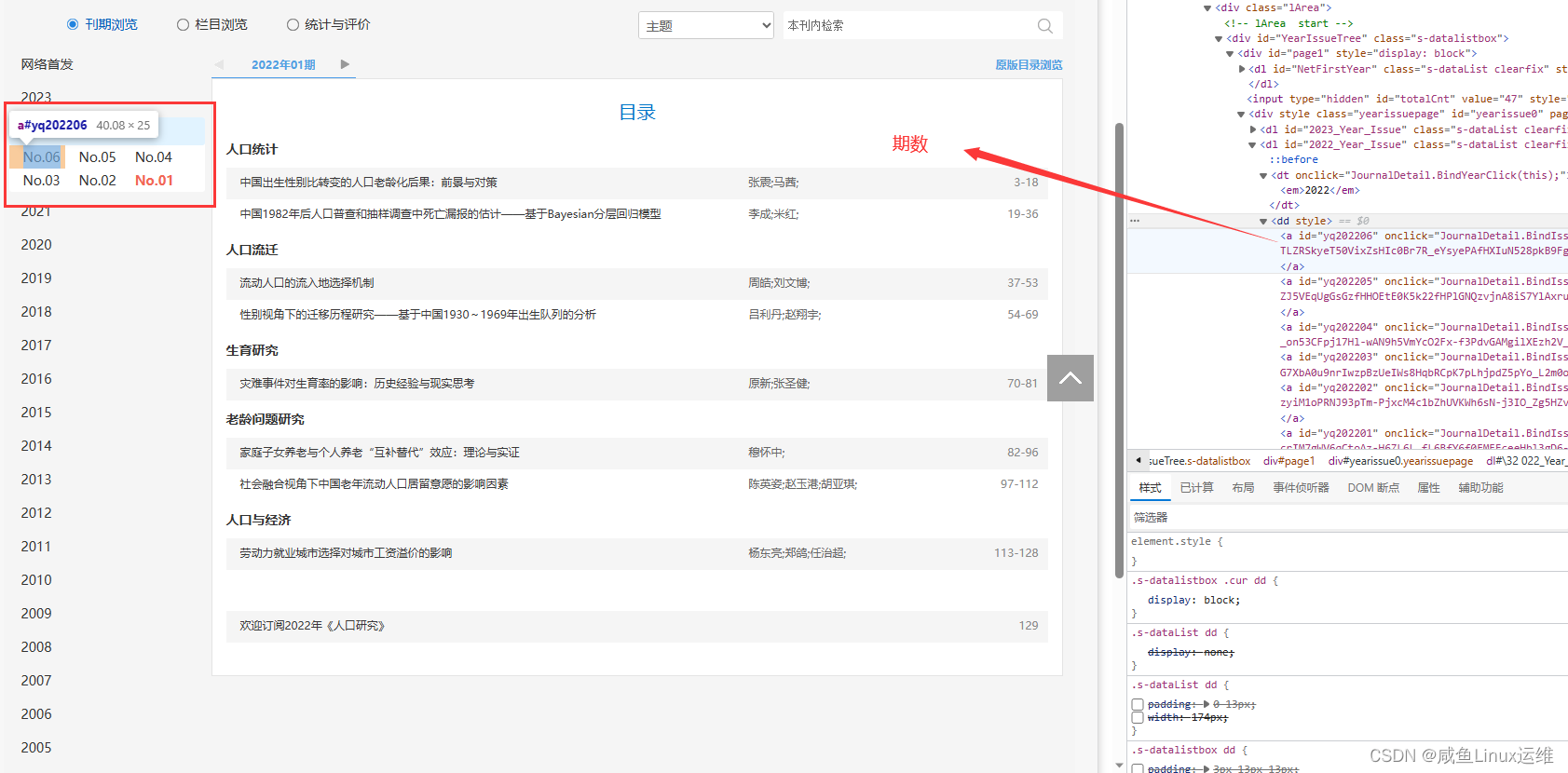Expand year 2012 in the list
The height and width of the screenshot is (773, 1568).
coord(36,513)
